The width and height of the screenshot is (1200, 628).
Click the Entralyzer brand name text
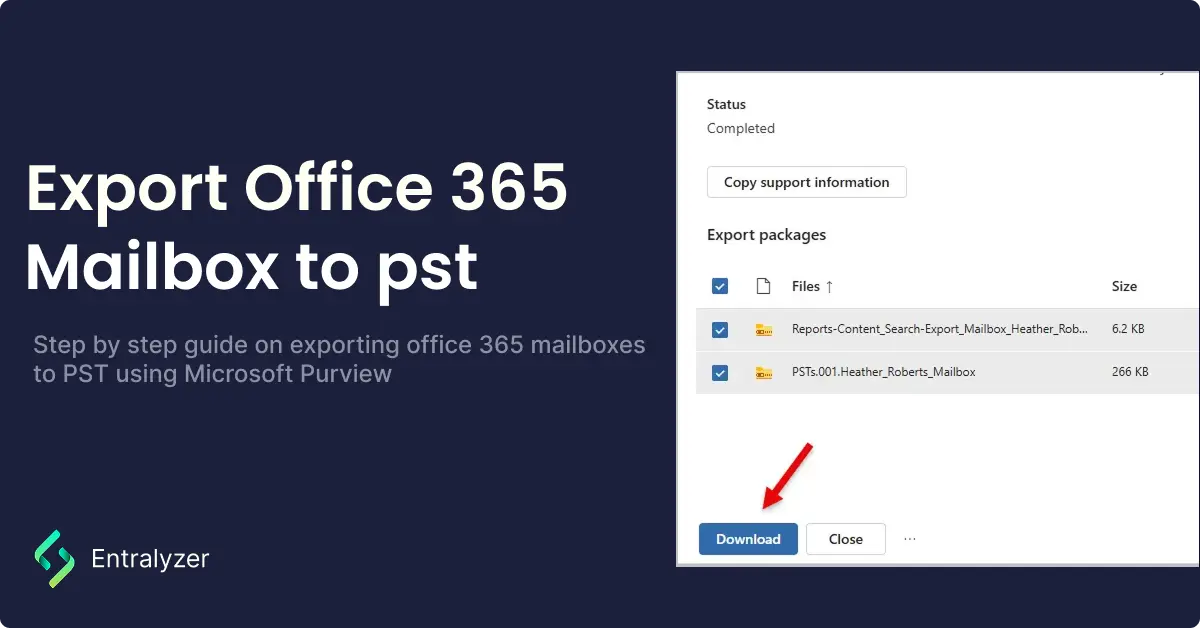(150, 558)
